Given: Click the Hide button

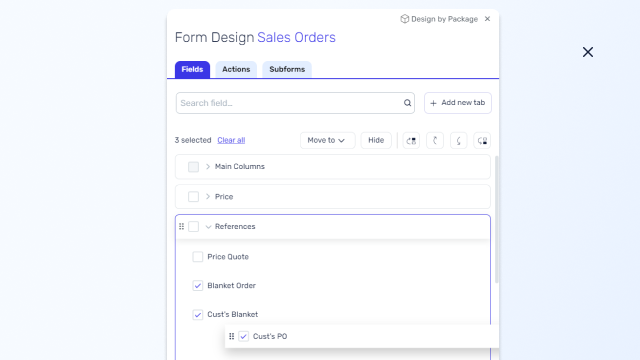Looking at the screenshot, I should click(376, 140).
